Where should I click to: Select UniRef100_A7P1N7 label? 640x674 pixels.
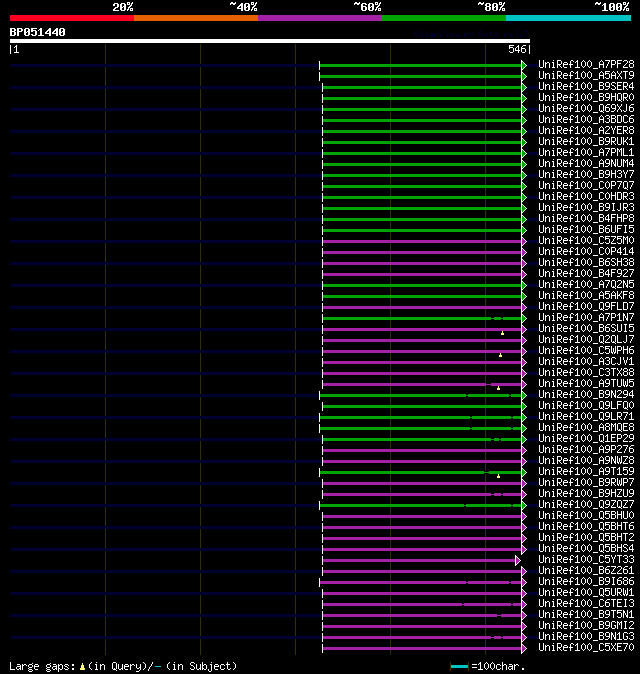click(x=586, y=318)
